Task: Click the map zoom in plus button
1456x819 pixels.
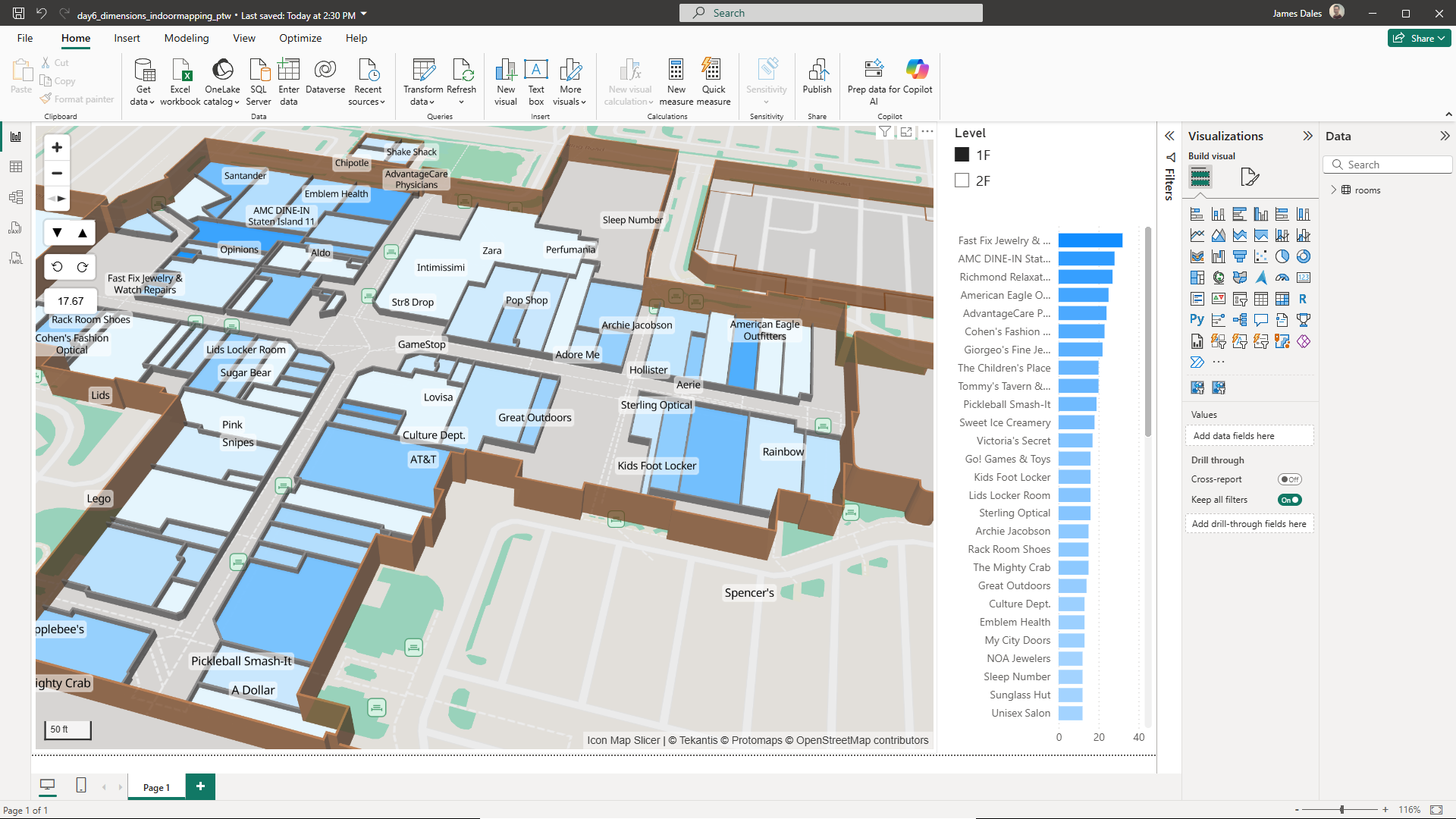Action: tap(57, 147)
